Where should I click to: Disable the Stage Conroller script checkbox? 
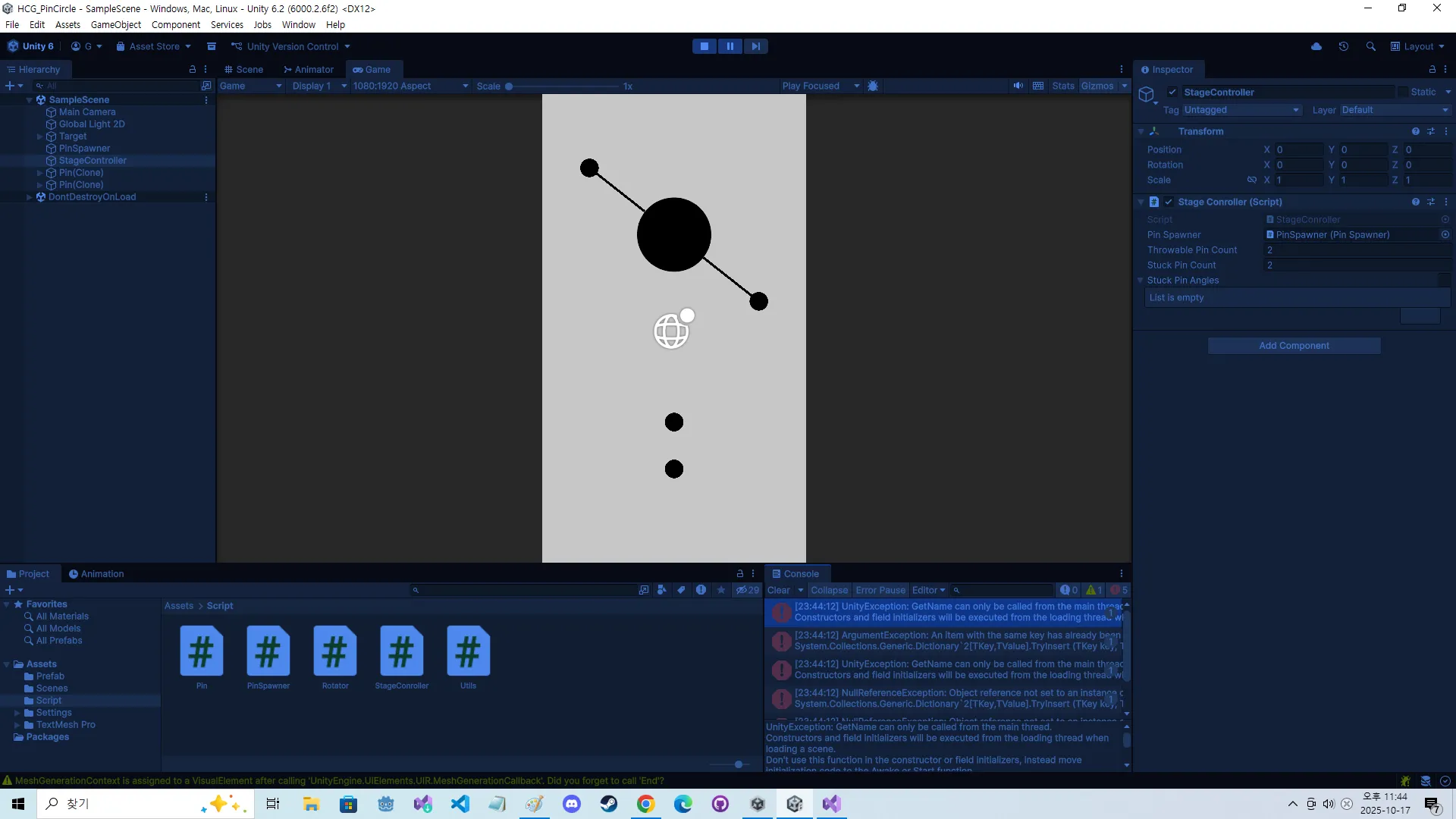[x=1169, y=202]
